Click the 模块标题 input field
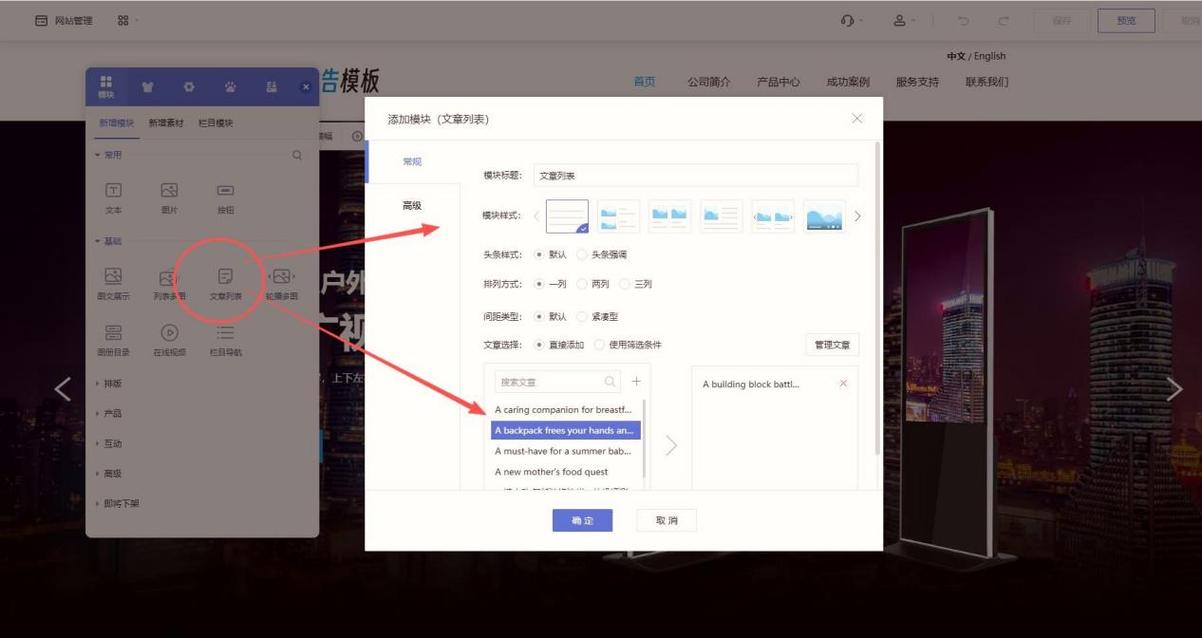Image resolution: width=1202 pixels, height=638 pixels. coord(696,175)
